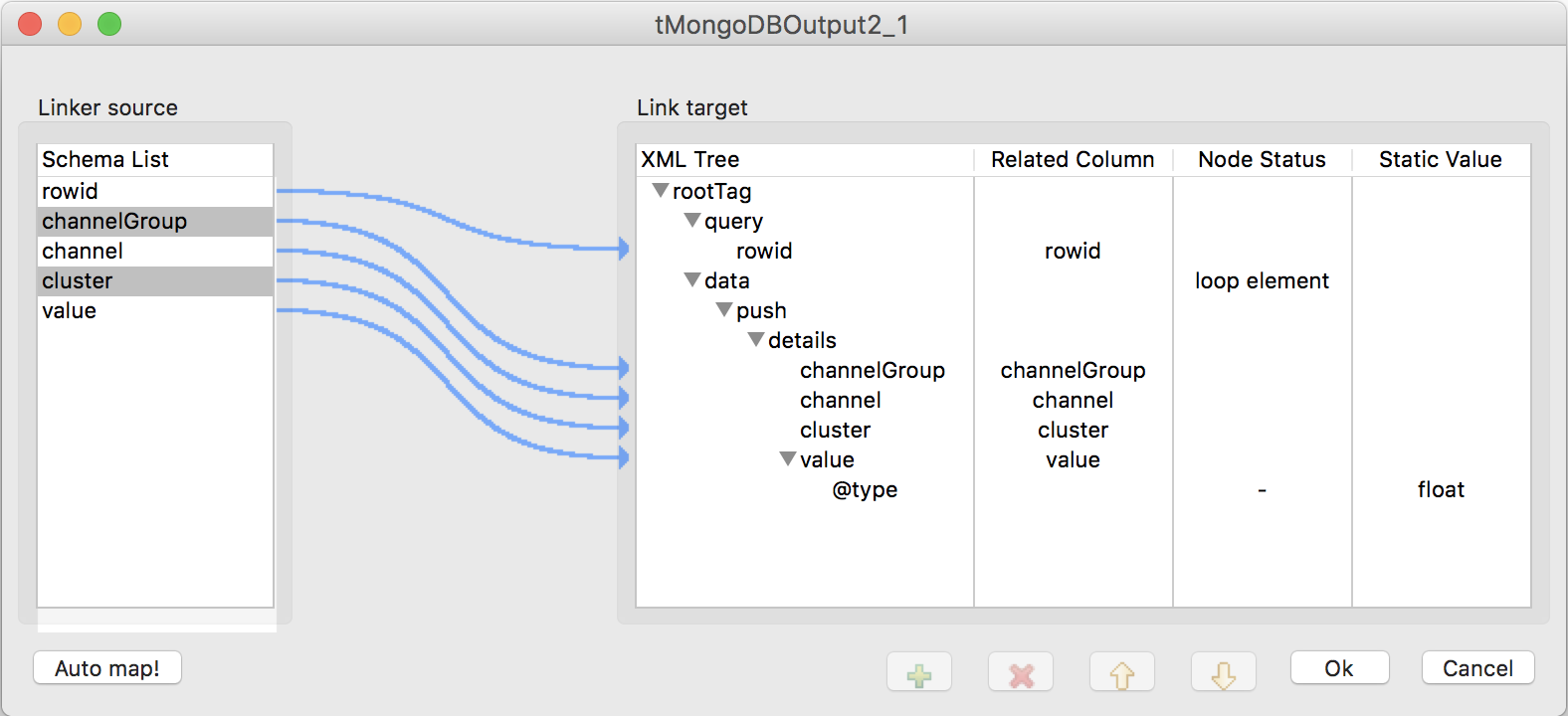This screenshot has height=716, width=1568.
Task: Click the Schema List column header
Action: pyautogui.click(x=155, y=159)
